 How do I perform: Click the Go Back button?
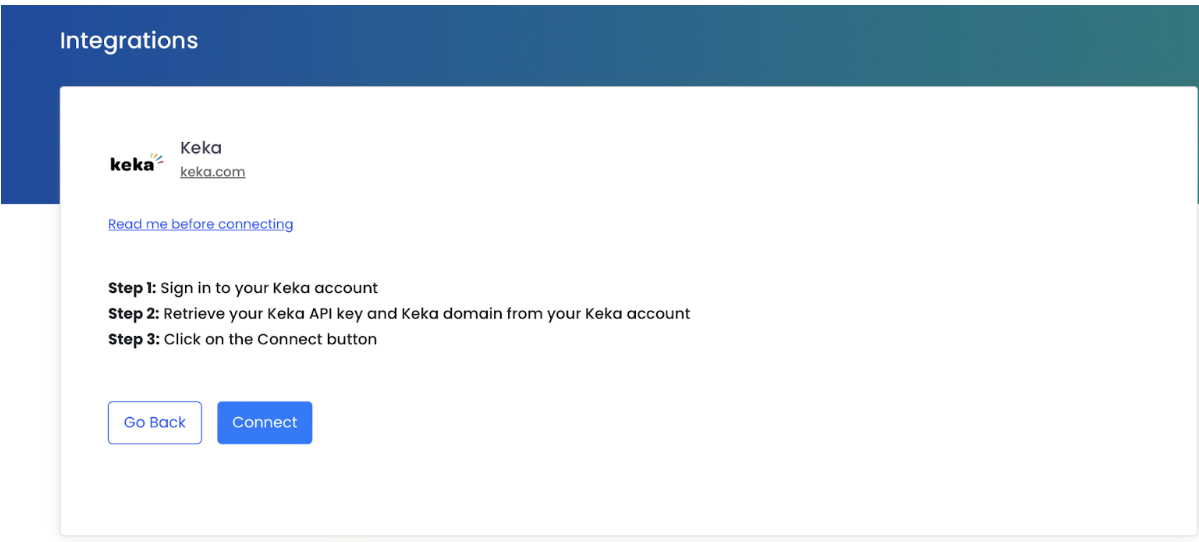click(x=154, y=422)
